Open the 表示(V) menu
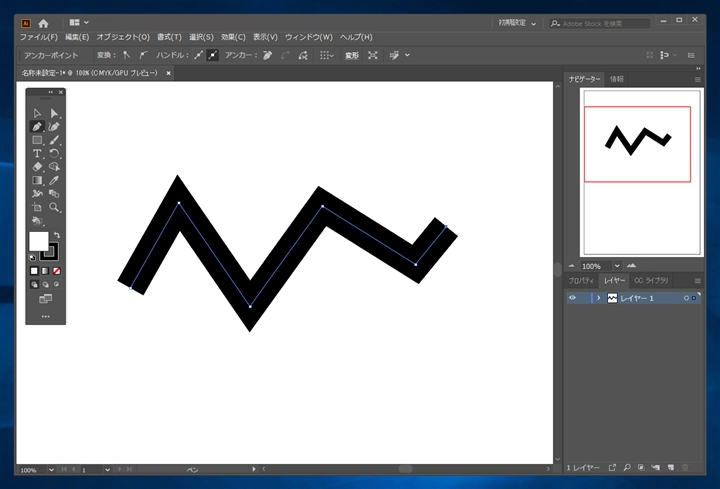Viewport: 720px width, 489px height. pyautogui.click(x=265, y=37)
